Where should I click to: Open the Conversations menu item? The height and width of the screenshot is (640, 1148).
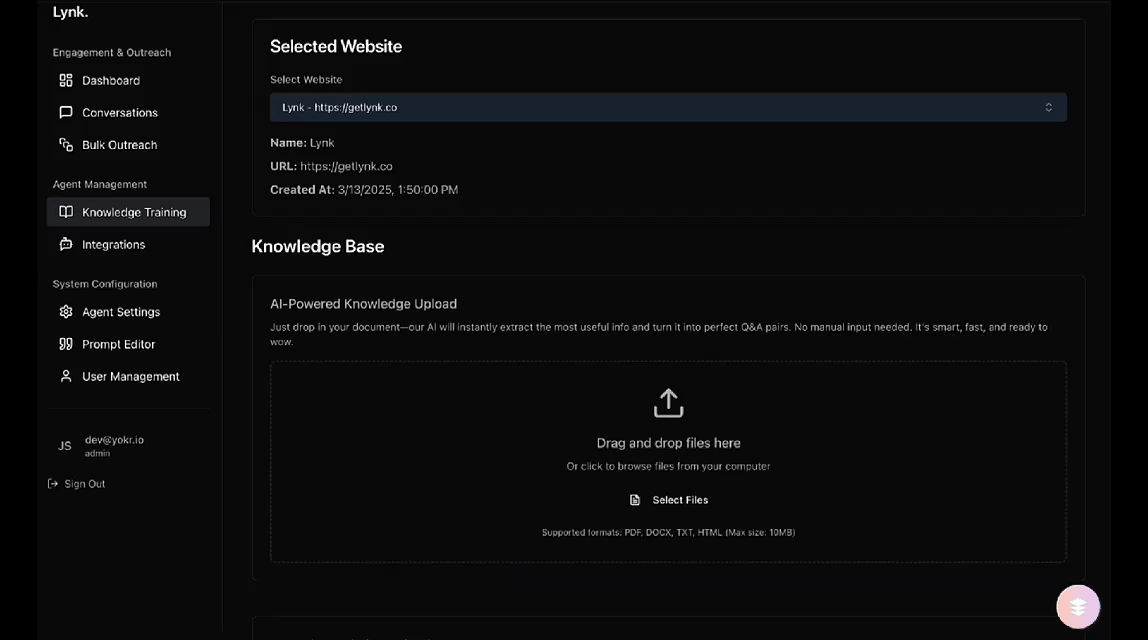[120, 113]
